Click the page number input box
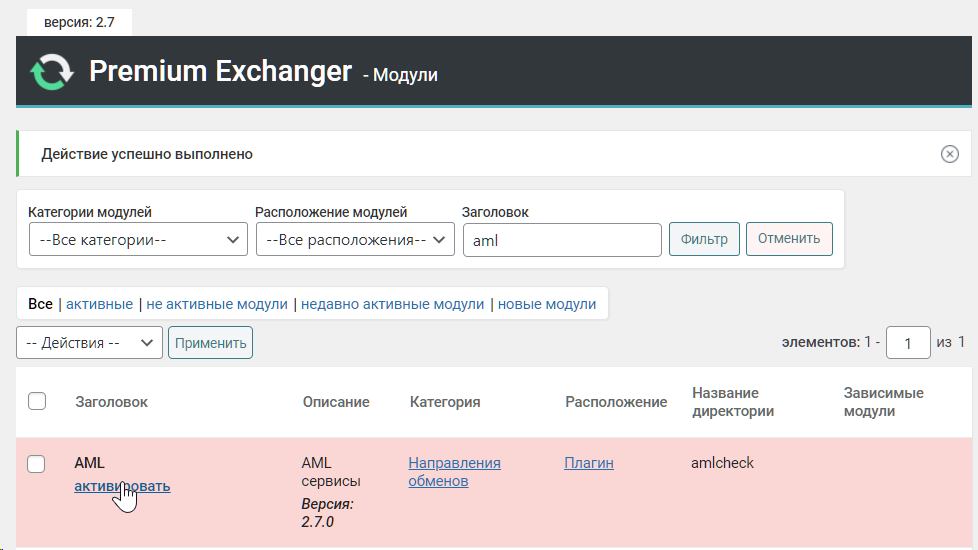 (908, 343)
